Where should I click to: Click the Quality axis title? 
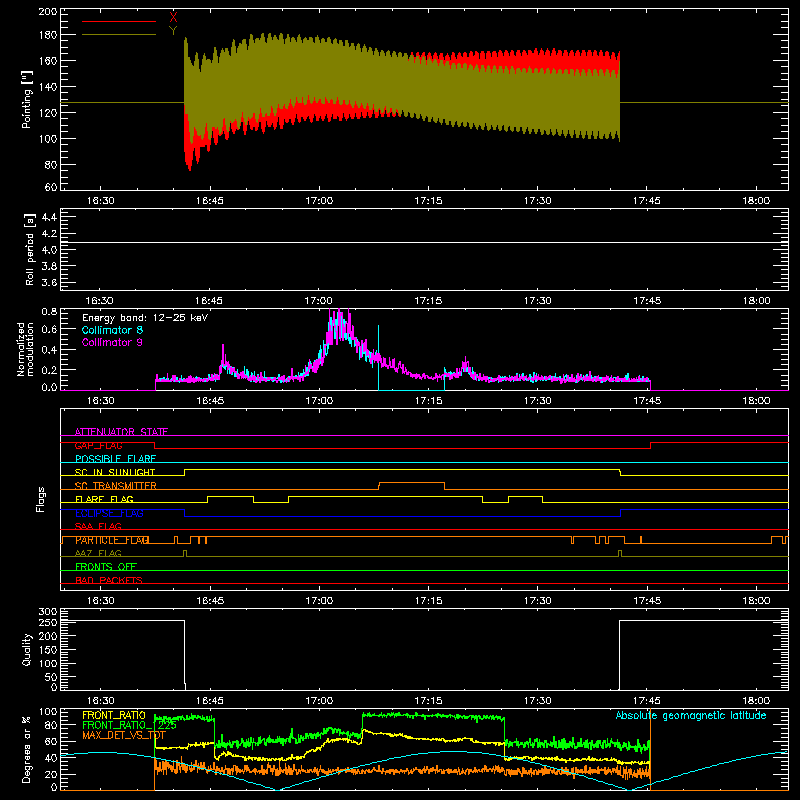pos(27,649)
